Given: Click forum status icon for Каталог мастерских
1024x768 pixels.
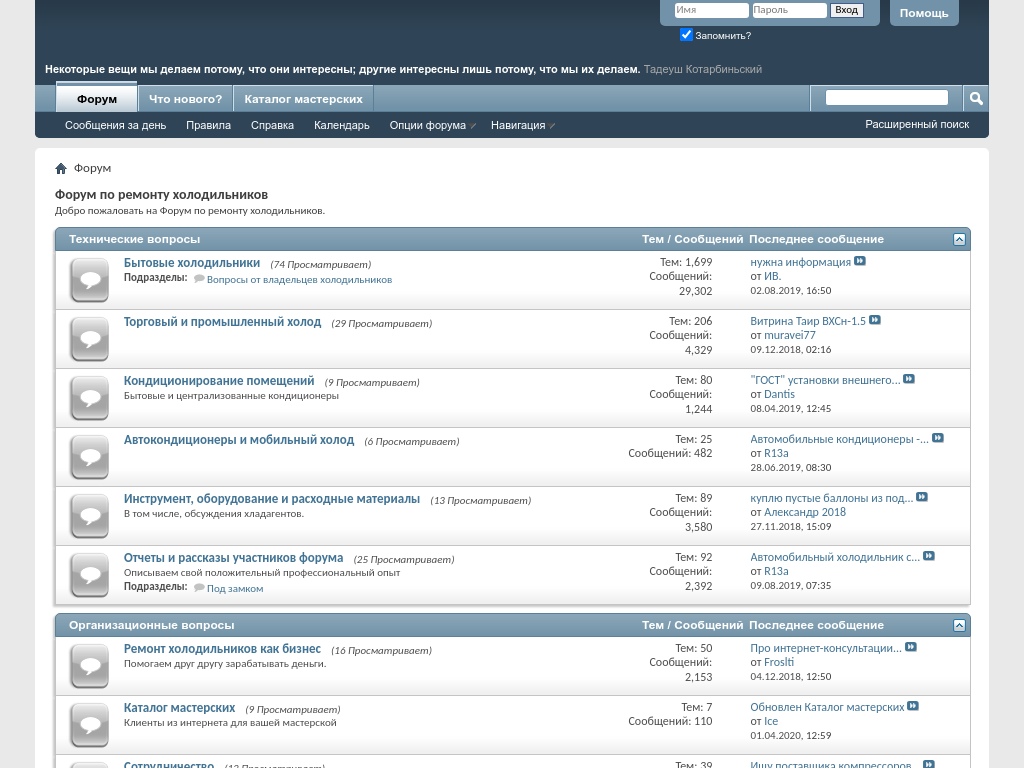Looking at the screenshot, I should (89, 725).
